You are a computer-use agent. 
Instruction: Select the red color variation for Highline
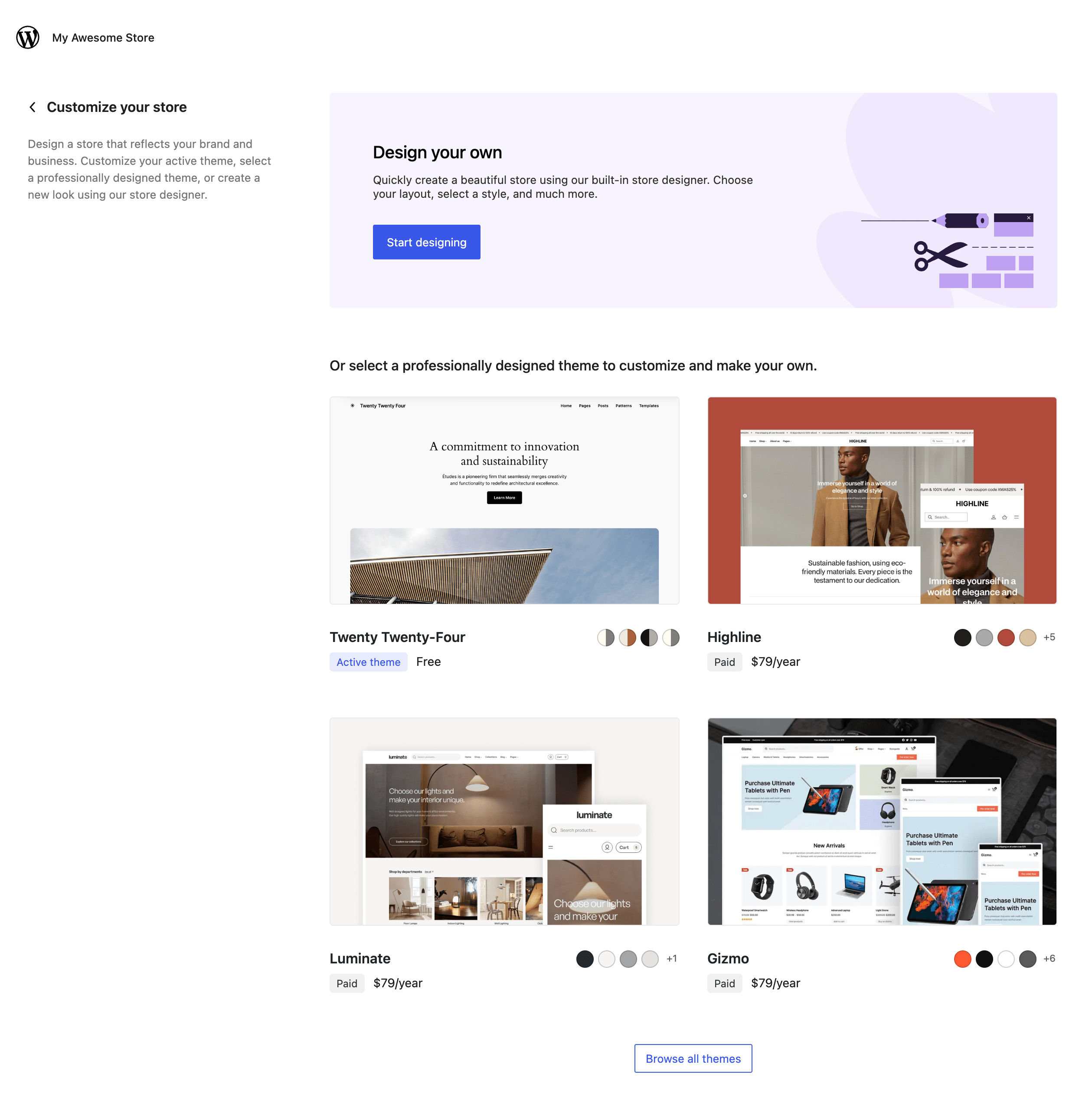click(1006, 638)
